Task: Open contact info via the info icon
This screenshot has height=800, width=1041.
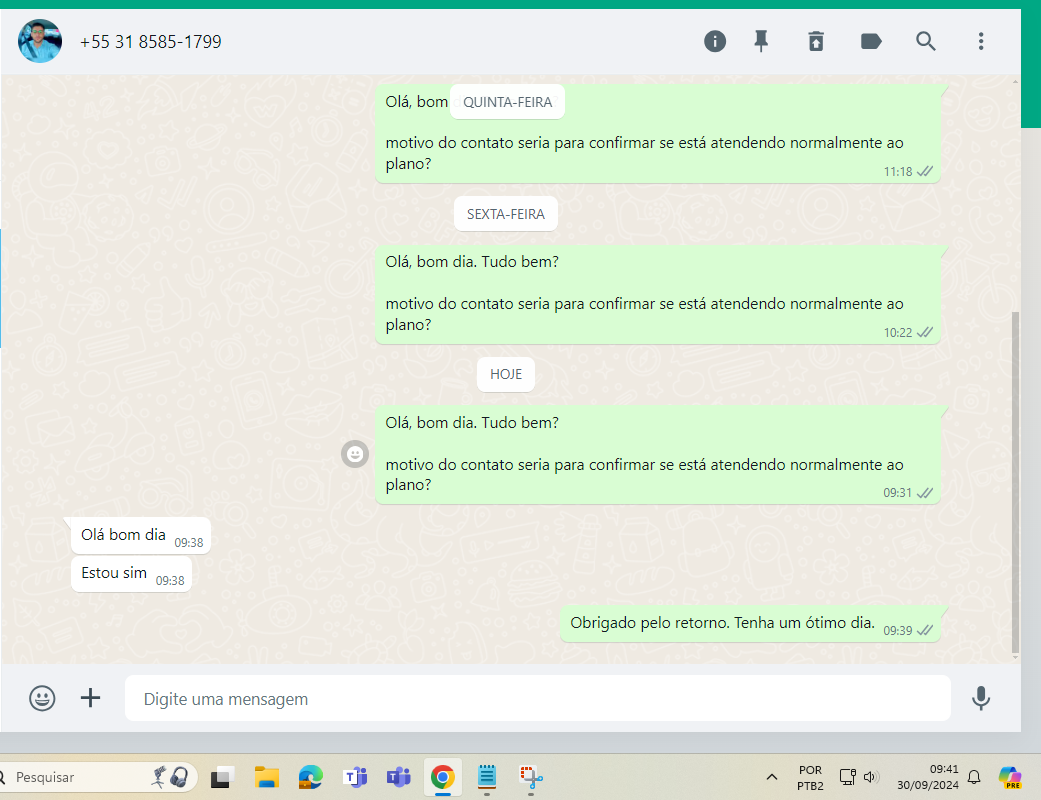Action: (714, 41)
